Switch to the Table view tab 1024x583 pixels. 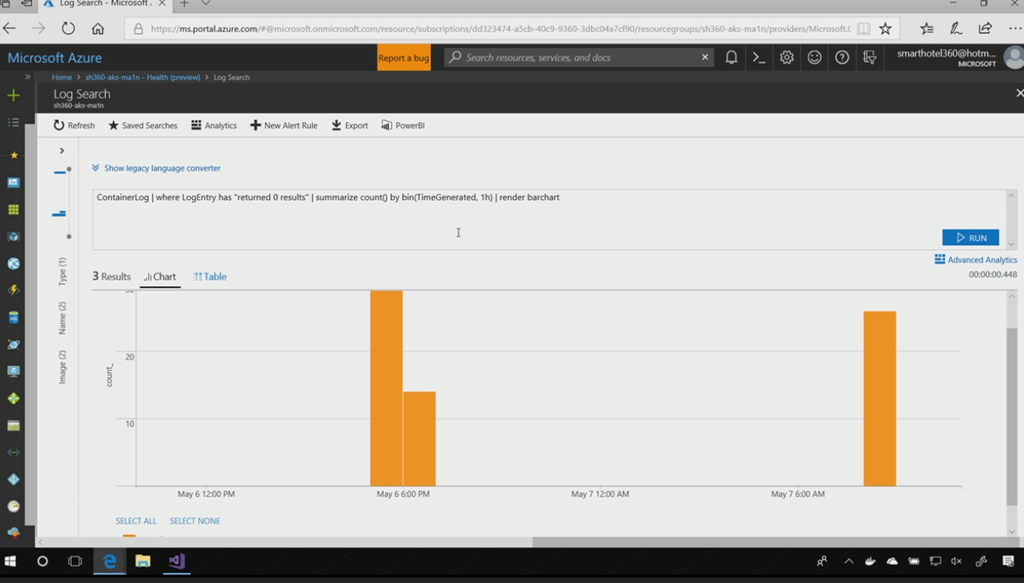point(211,277)
